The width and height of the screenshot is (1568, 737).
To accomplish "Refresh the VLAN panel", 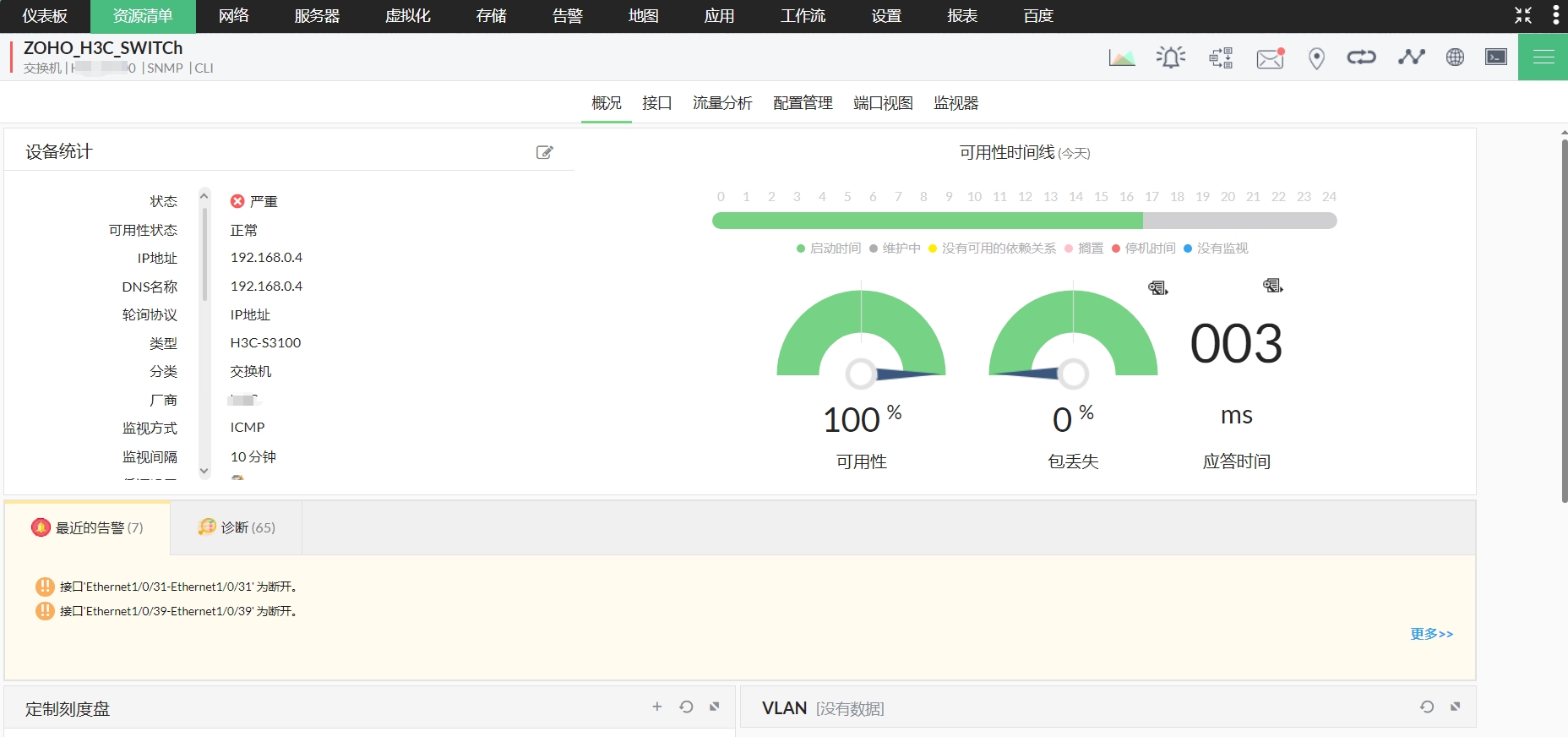I will pyautogui.click(x=1427, y=707).
